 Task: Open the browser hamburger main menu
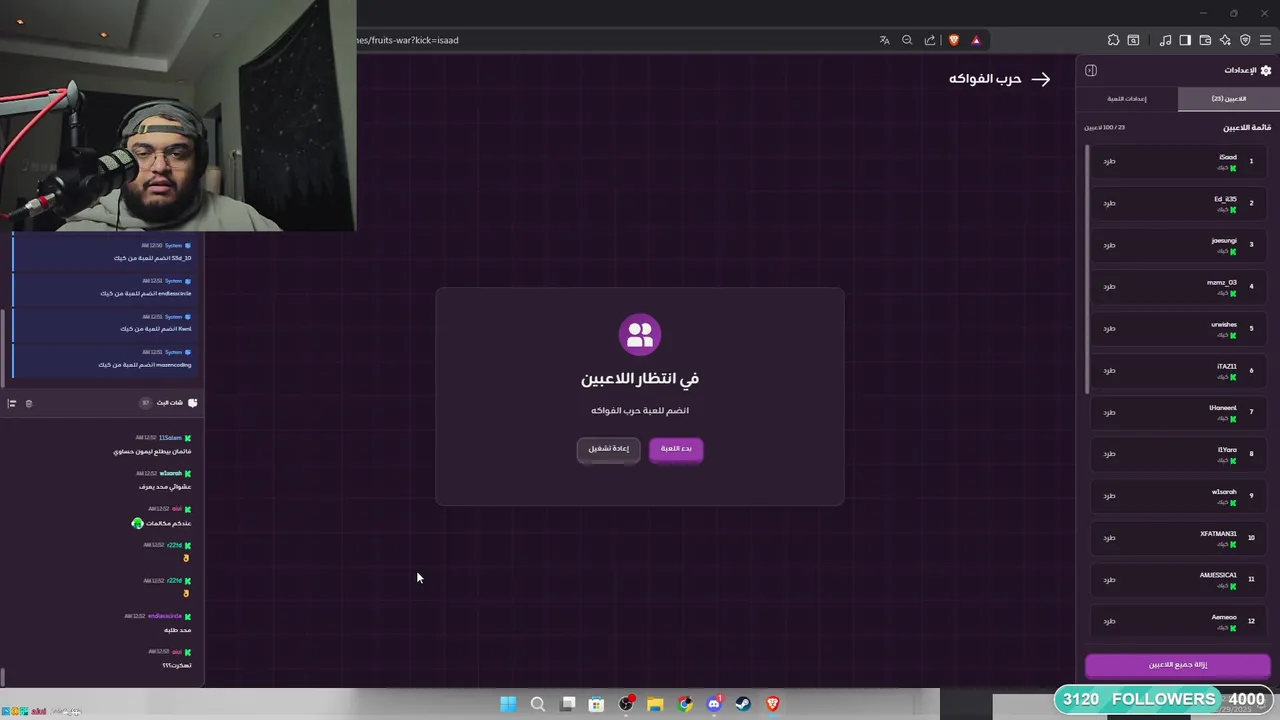(1265, 40)
